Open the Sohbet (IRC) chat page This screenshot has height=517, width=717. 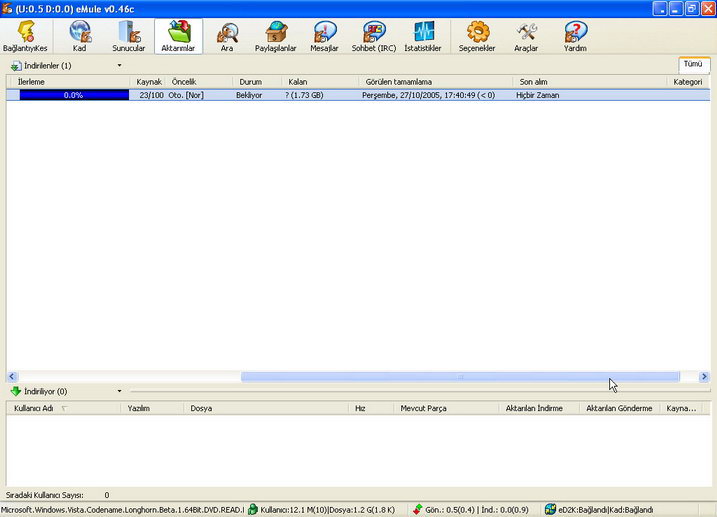tap(374, 32)
